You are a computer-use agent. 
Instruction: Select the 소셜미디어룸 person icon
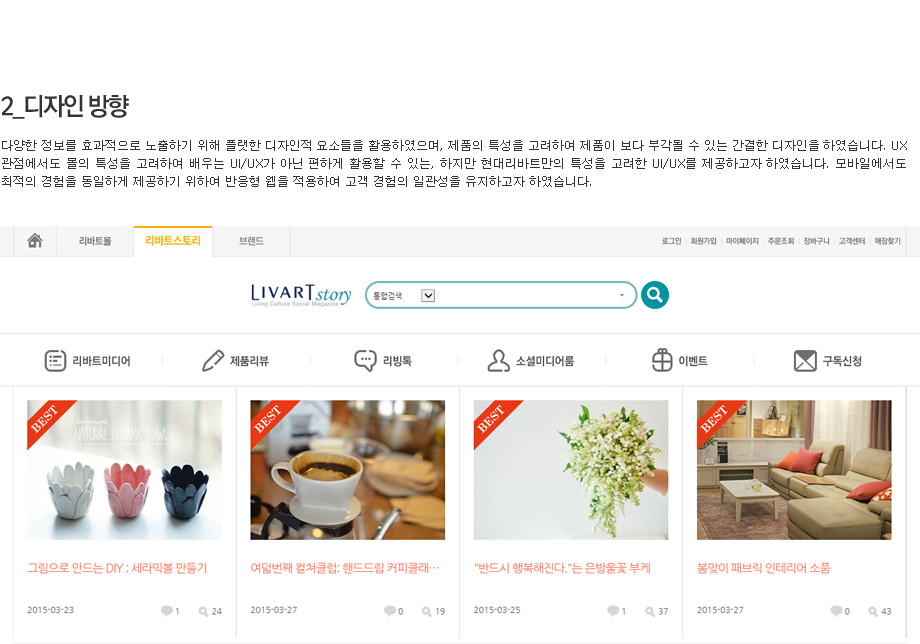pos(498,361)
